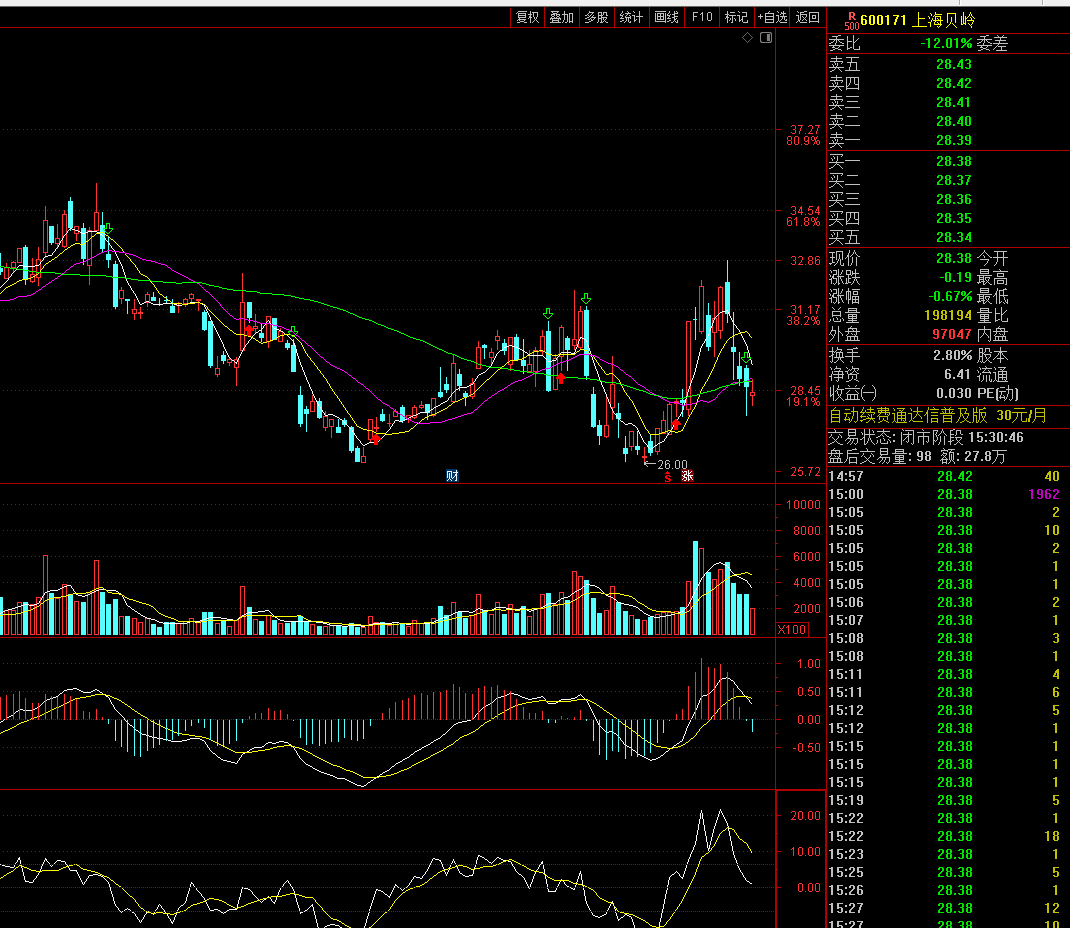Select the 15:25 tick row
This screenshot has height=928, width=1070.
coord(948,872)
